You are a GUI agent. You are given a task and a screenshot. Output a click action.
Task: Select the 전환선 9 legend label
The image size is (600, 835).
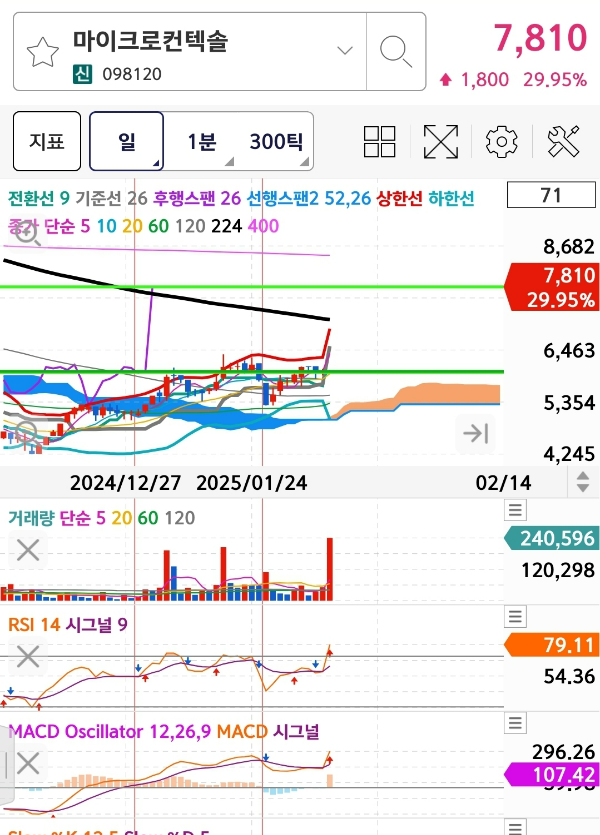38,199
